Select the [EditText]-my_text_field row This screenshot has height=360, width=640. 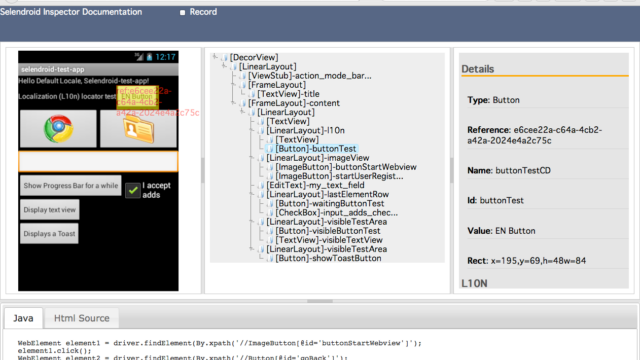pyautogui.click(x=315, y=185)
